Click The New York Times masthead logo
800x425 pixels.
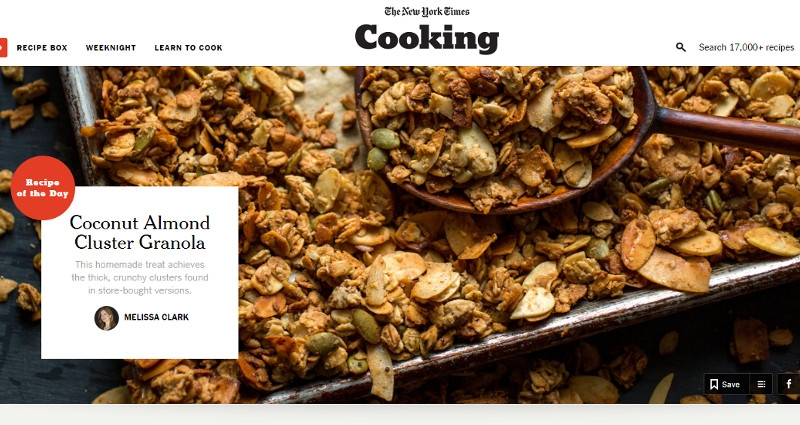coord(427,11)
